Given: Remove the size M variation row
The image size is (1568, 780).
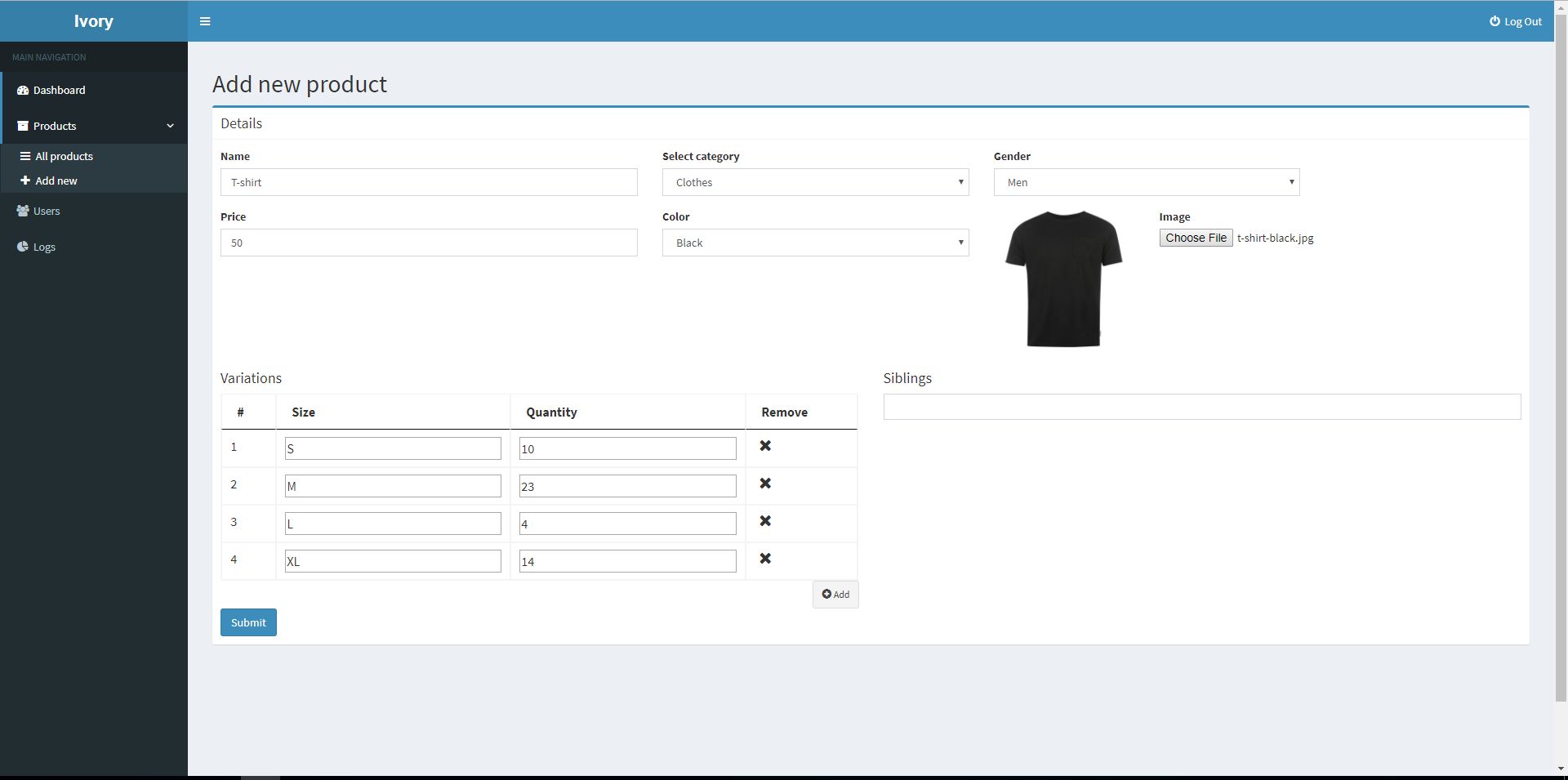Looking at the screenshot, I should [765, 484].
